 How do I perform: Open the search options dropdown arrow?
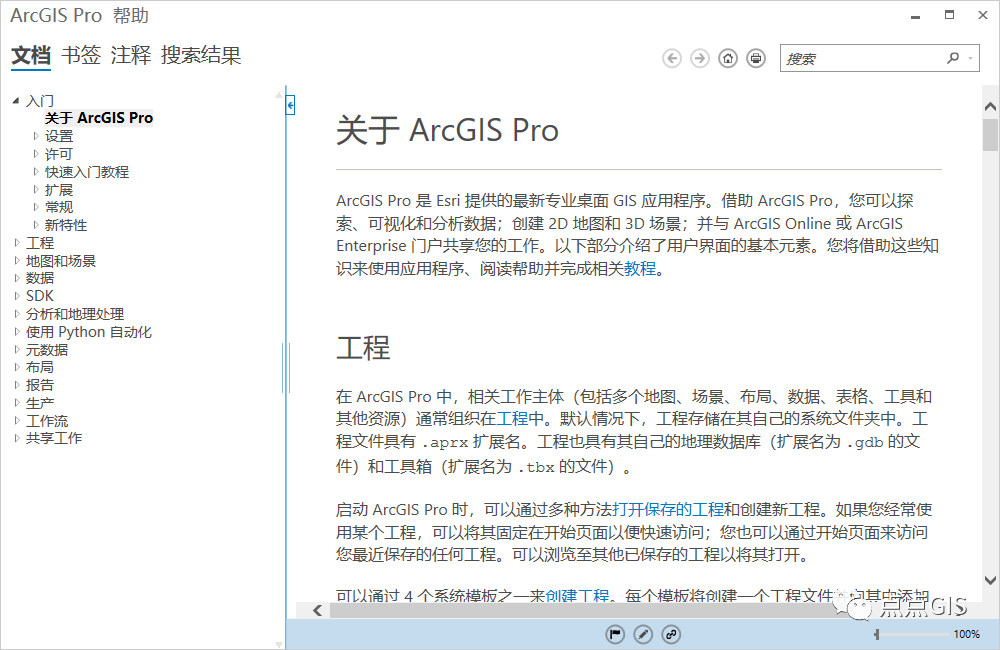pyautogui.click(x=971, y=58)
